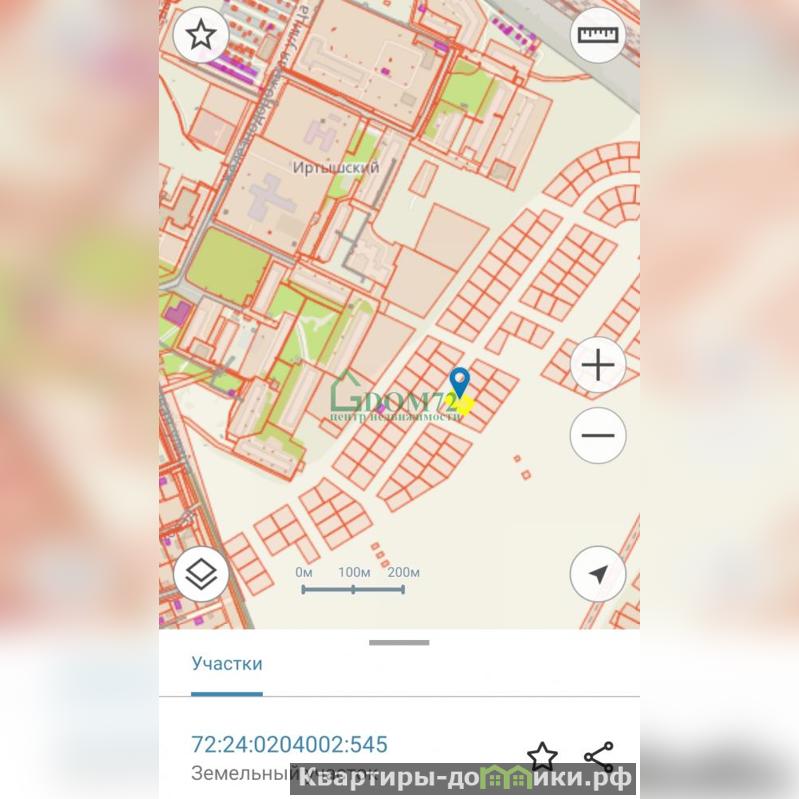Click the квартиры-домики.рф watermark link
Viewport: 799px width, 799px height.
[x=464, y=778]
